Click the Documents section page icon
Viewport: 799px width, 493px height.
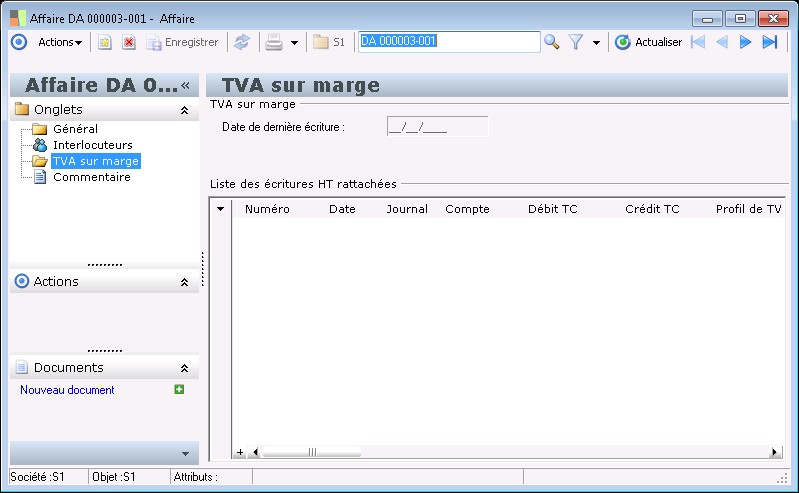[x=22, y=367]
